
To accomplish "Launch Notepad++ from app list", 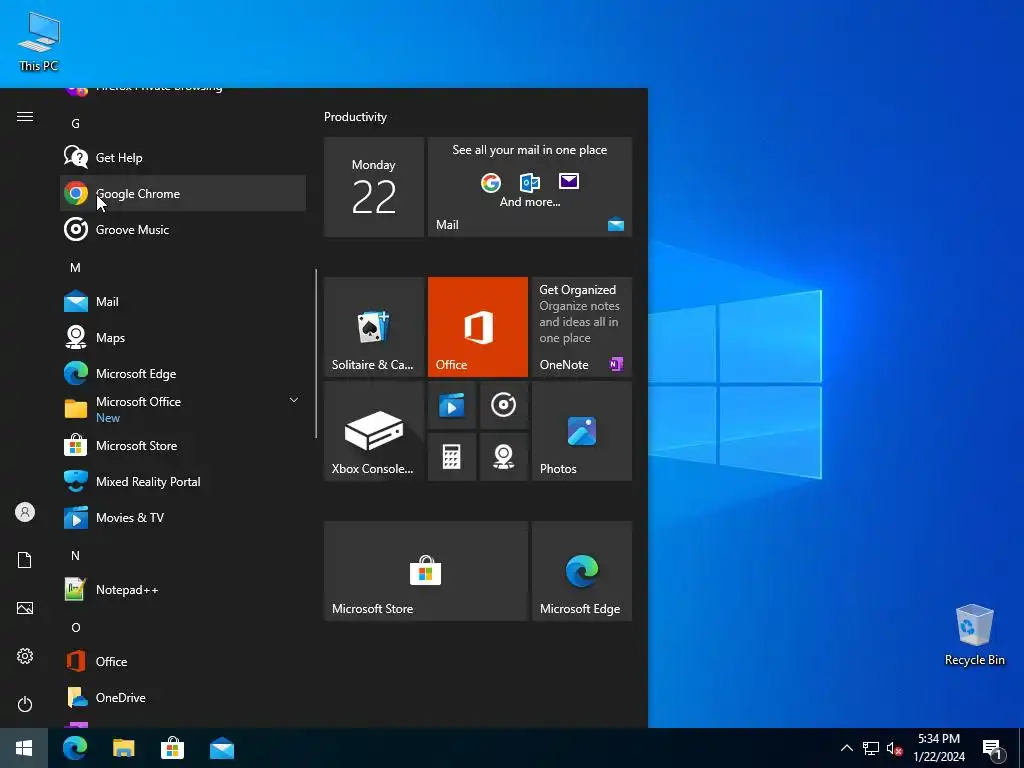I will point(183,589).
